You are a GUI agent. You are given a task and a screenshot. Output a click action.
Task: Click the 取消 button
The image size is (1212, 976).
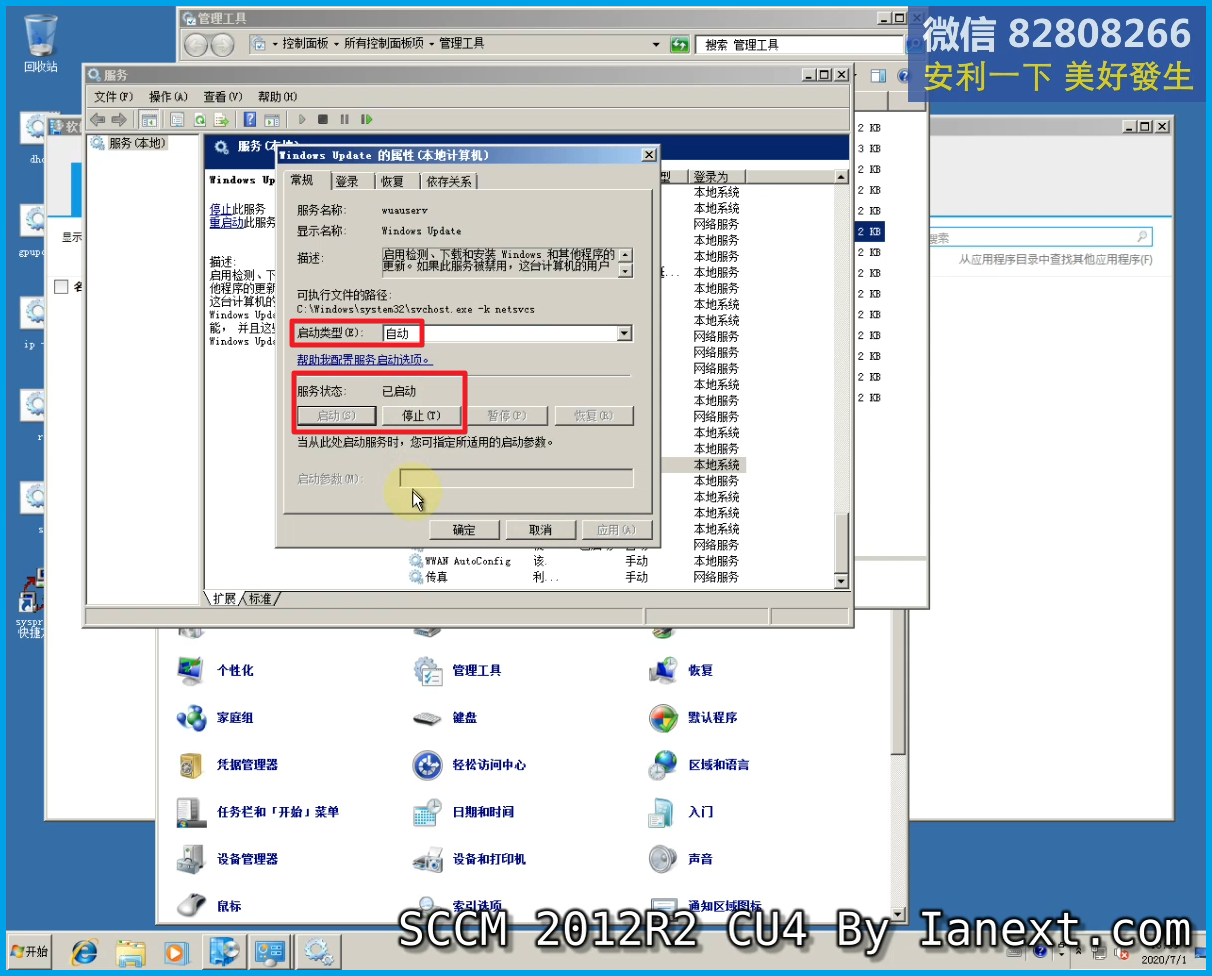(541, 530)
